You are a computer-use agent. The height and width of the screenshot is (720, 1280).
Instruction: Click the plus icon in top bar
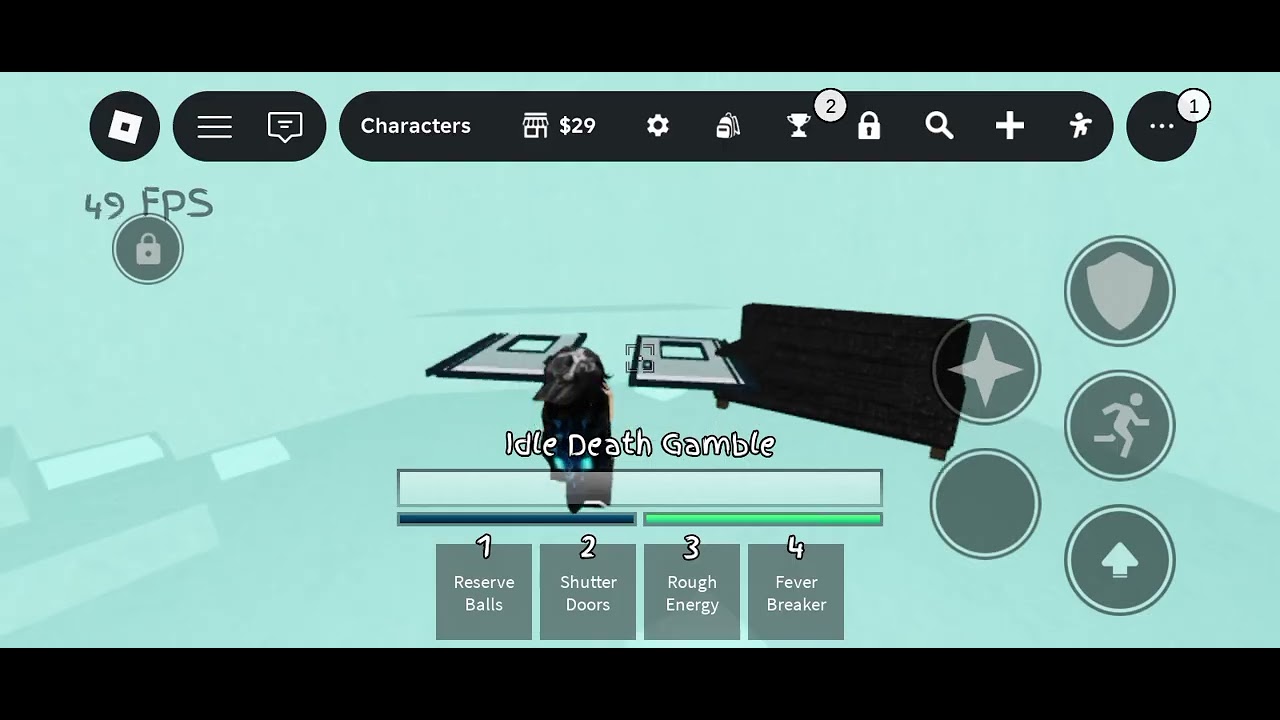coord(1010,126)
